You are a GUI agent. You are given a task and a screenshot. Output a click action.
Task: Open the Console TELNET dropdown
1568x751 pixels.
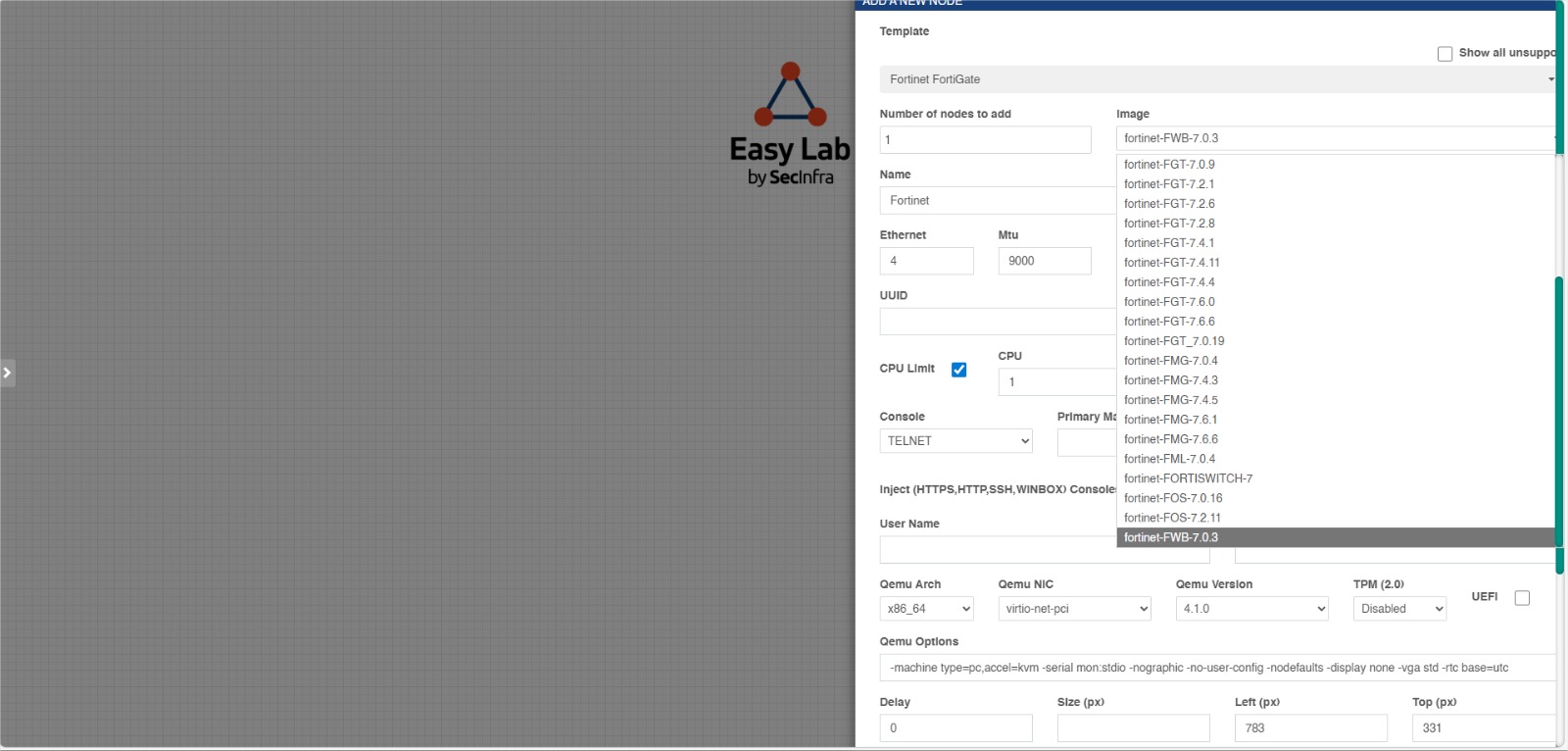(x=956, y=441)
